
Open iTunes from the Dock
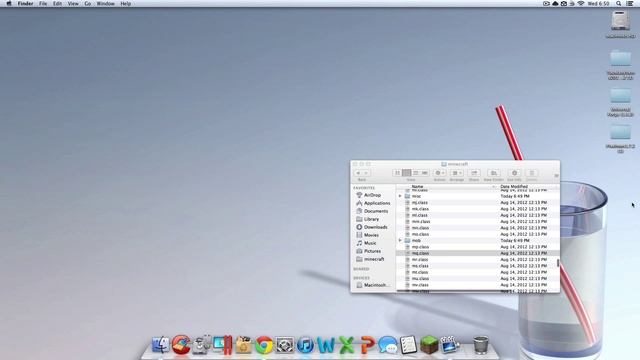click(305, 345)
